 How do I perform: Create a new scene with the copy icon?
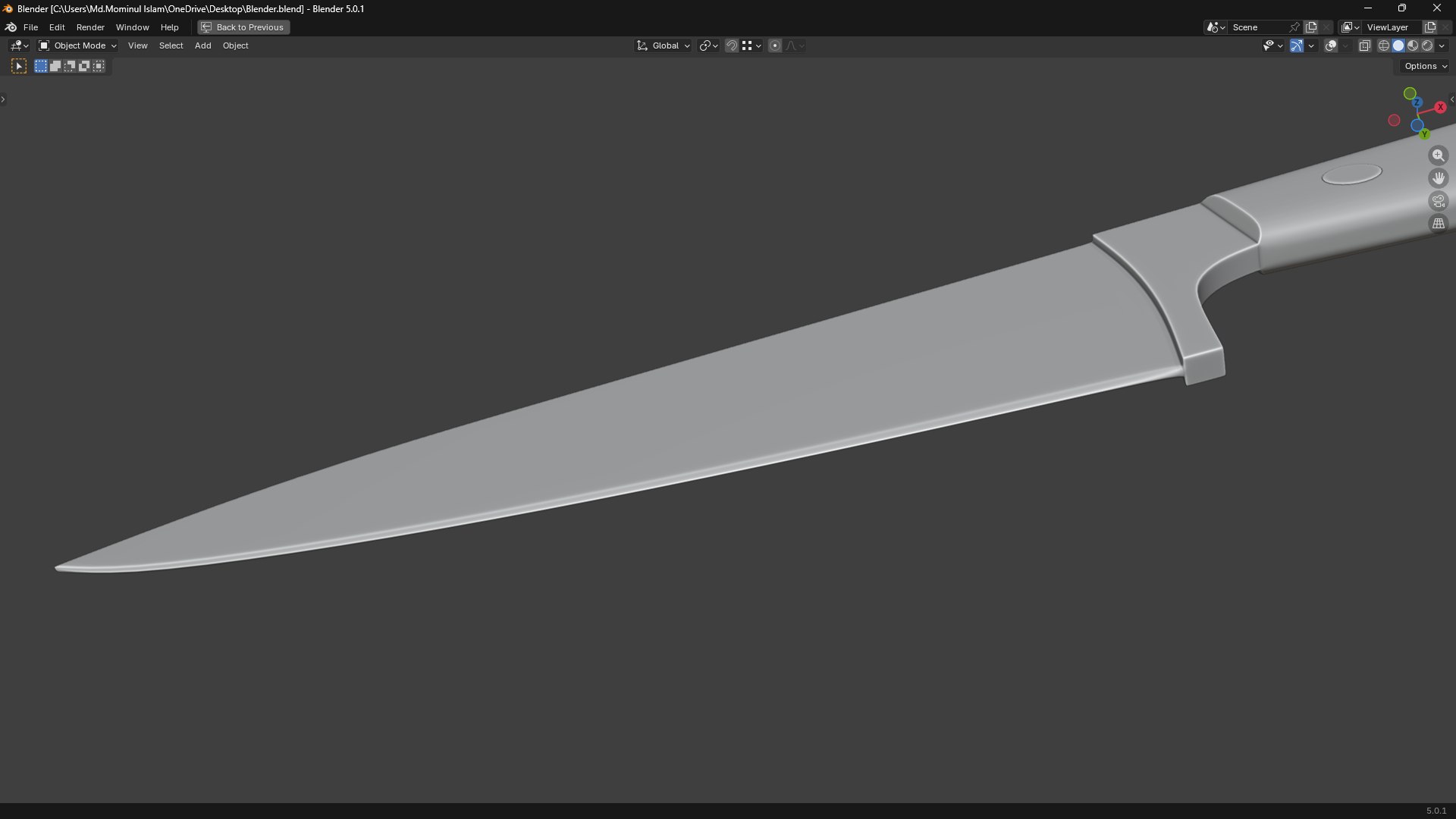tap(1311, 27)
